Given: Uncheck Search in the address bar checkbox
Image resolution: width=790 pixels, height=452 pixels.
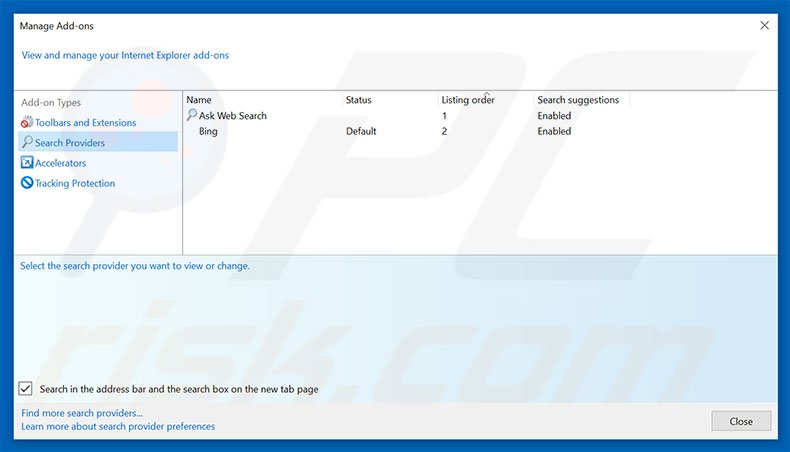Looking at the screenshot, I should tap(25, 389).
